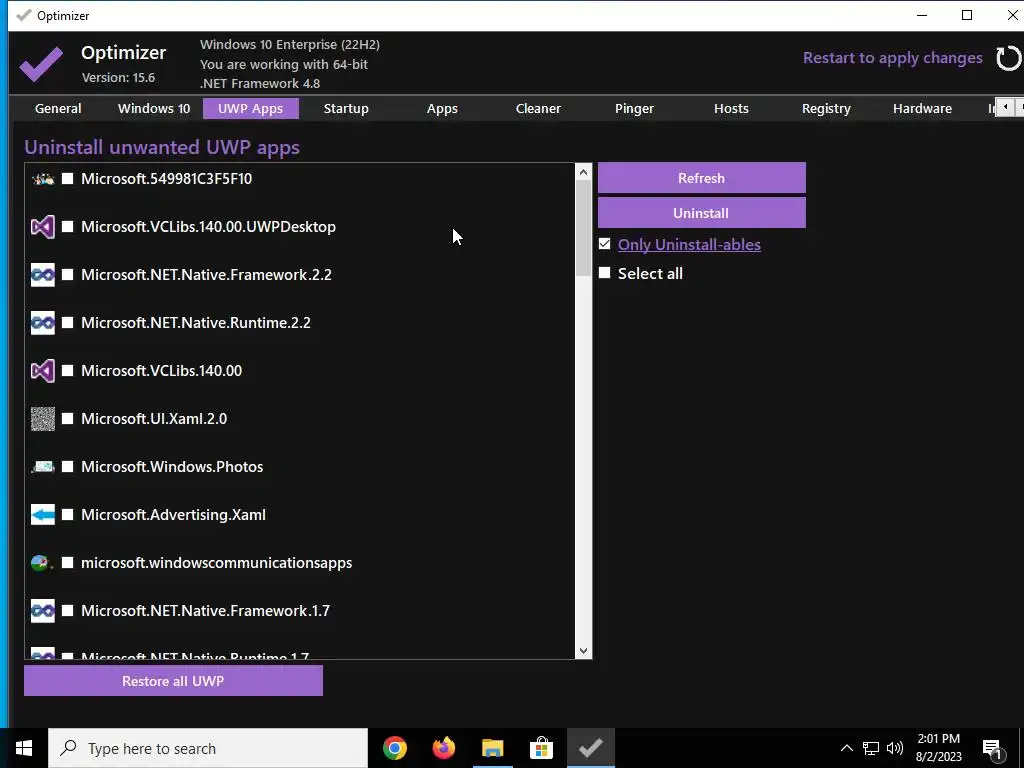Open the Hardware tab
The width and height of the screenshot is (1024, 768).
922,108
